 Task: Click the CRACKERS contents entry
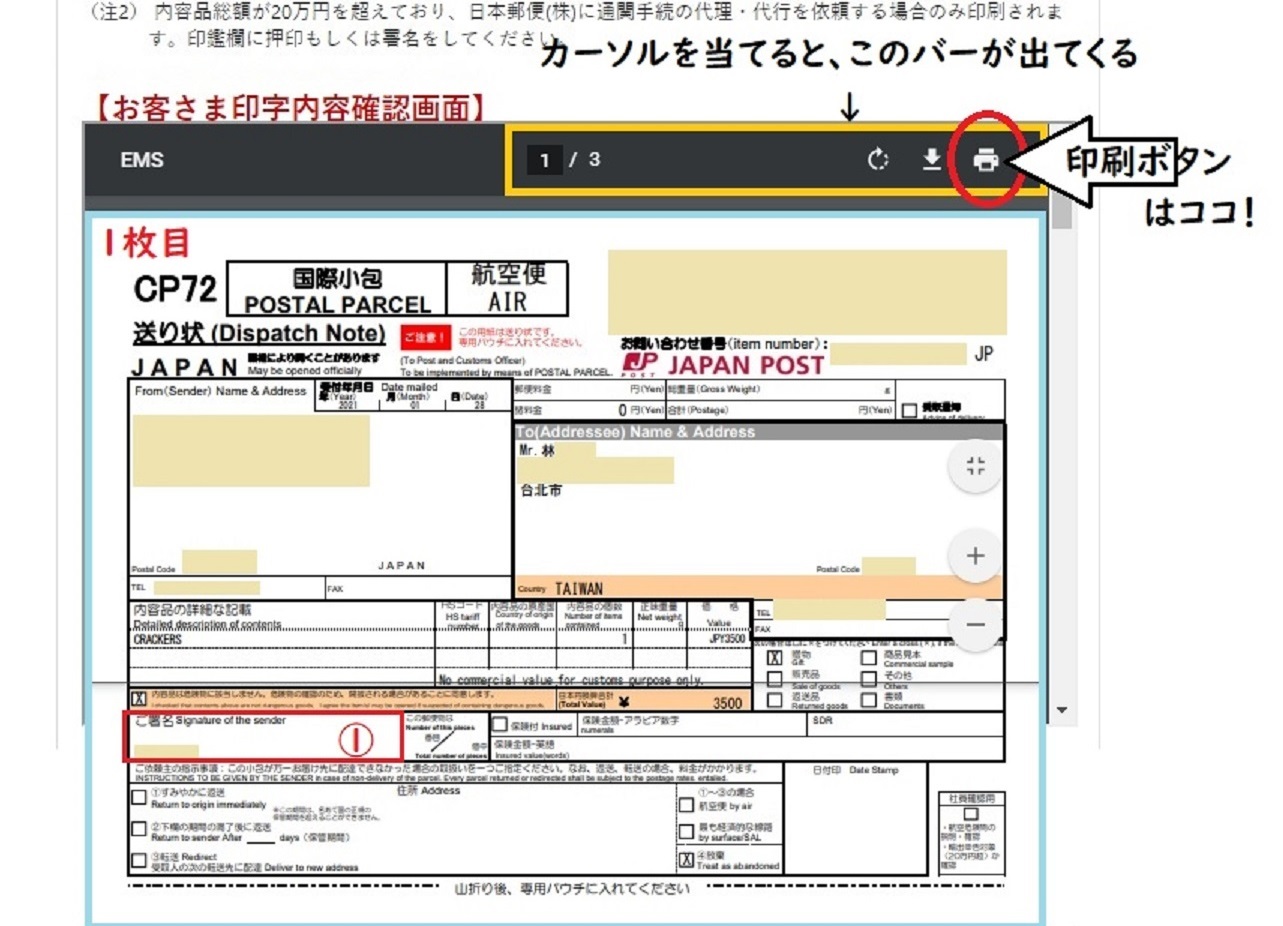[x=157, y=640]
